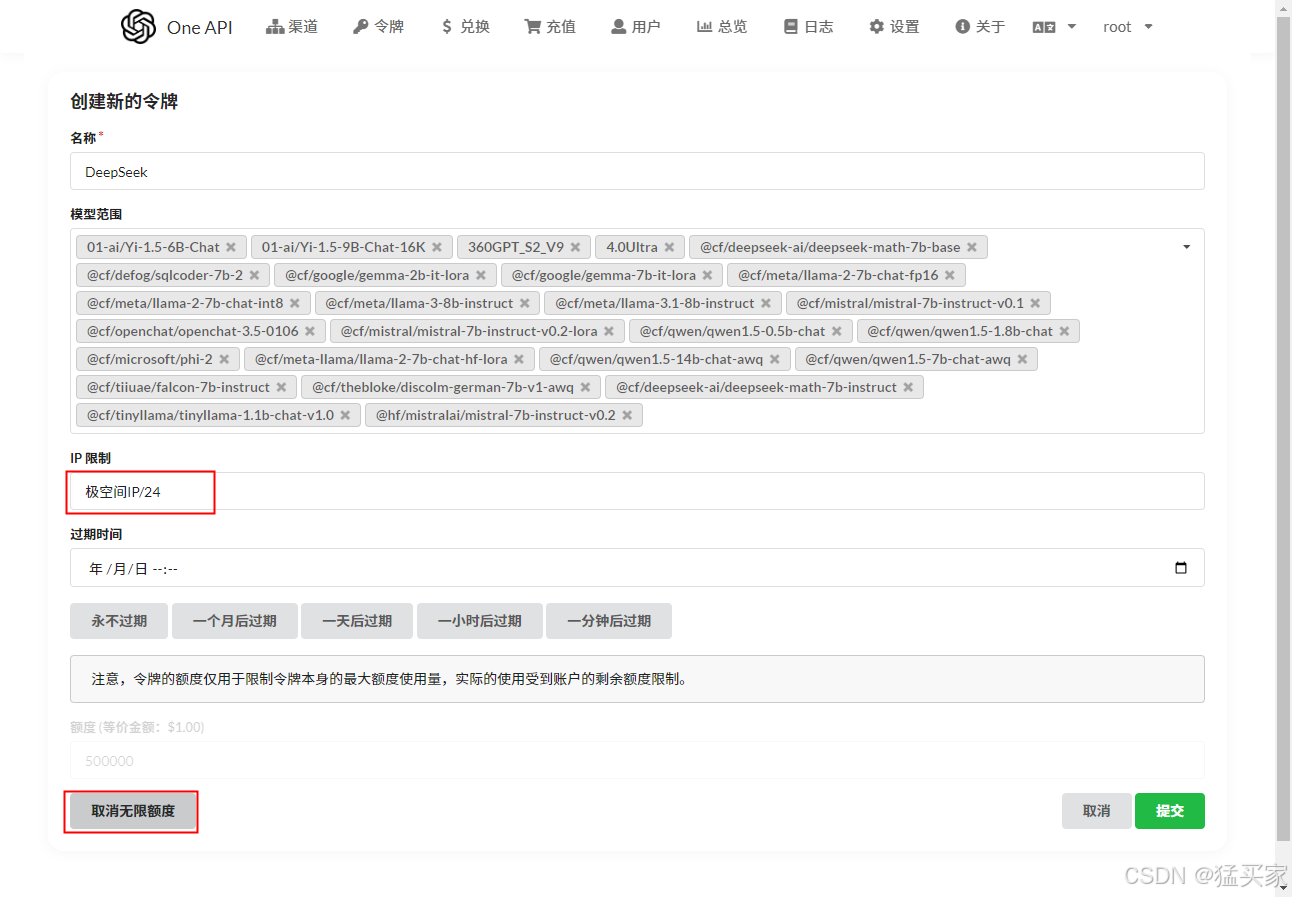The image size is (1292, 897).
Task: Remove 4.0Ultra model tag
Action: [x=669, y=247]
